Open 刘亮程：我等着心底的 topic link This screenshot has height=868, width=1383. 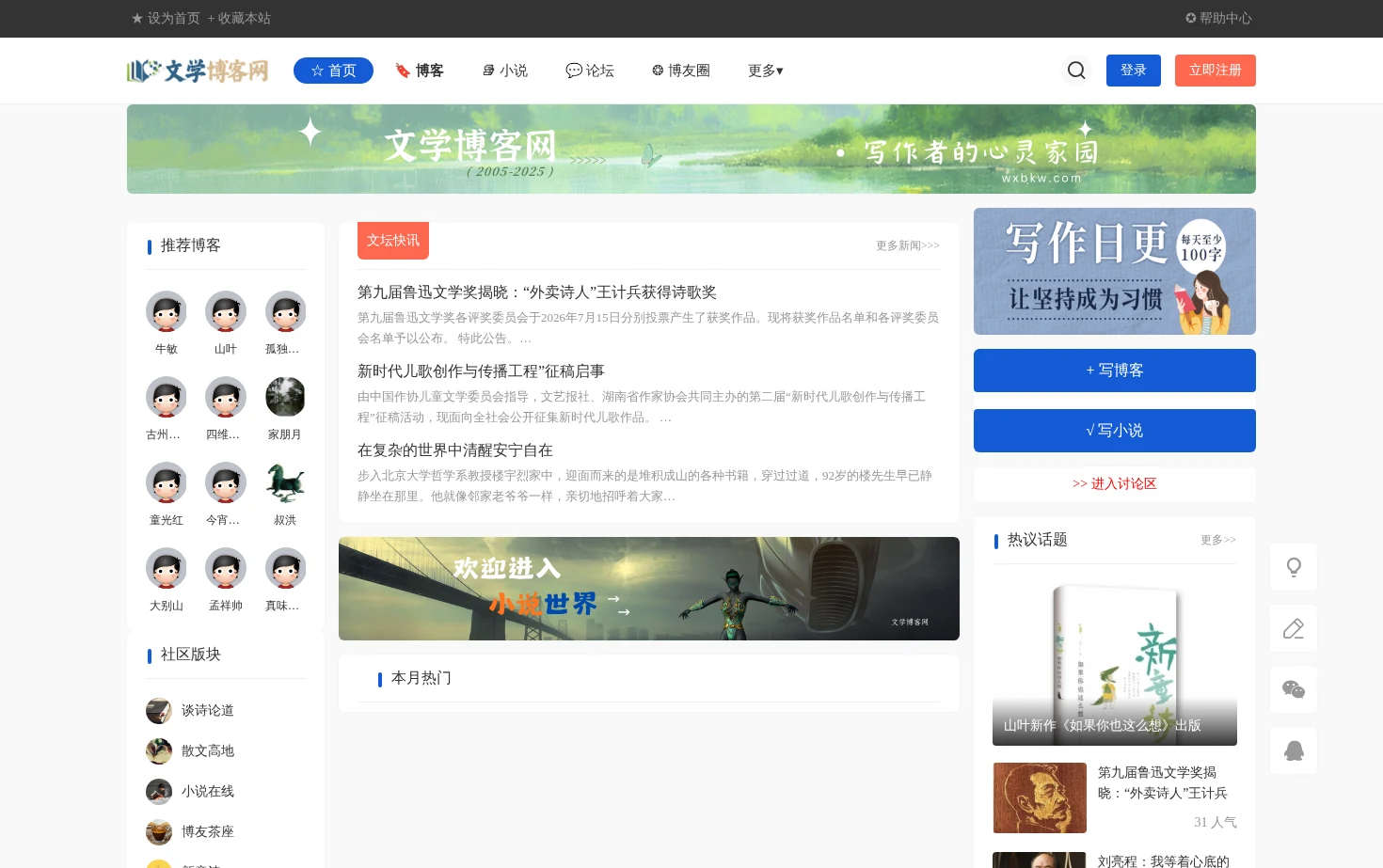1164,860
